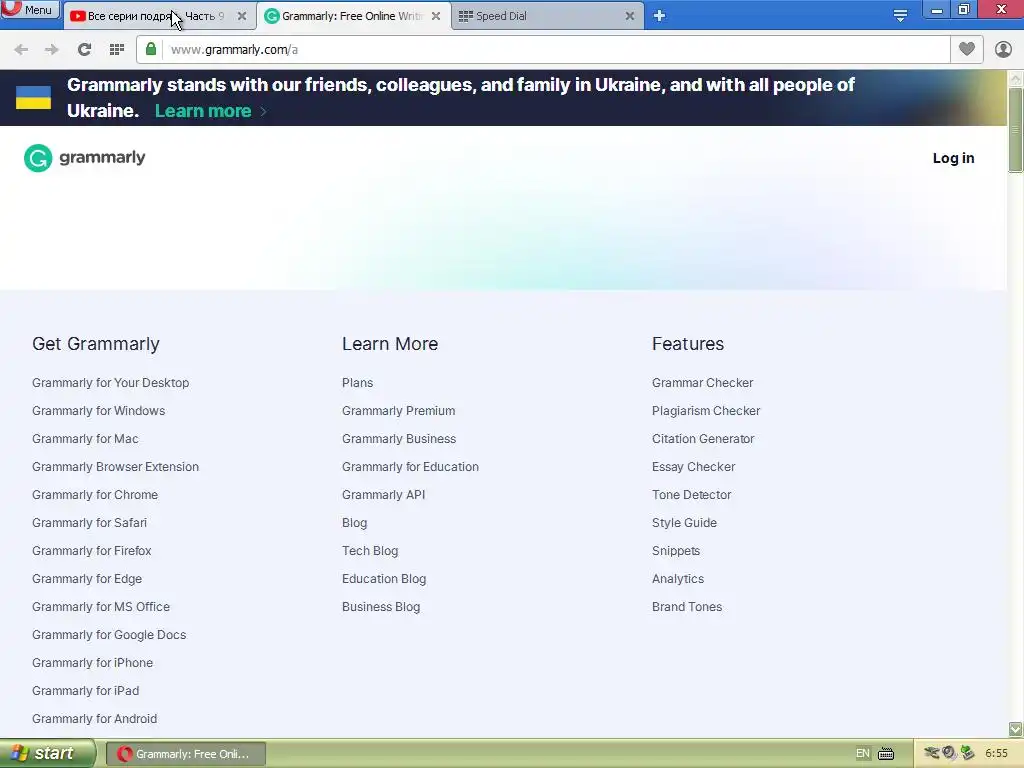Click the Grammarly logo
The width and height of the screenshot is (1024, 768).
(85, 158)
